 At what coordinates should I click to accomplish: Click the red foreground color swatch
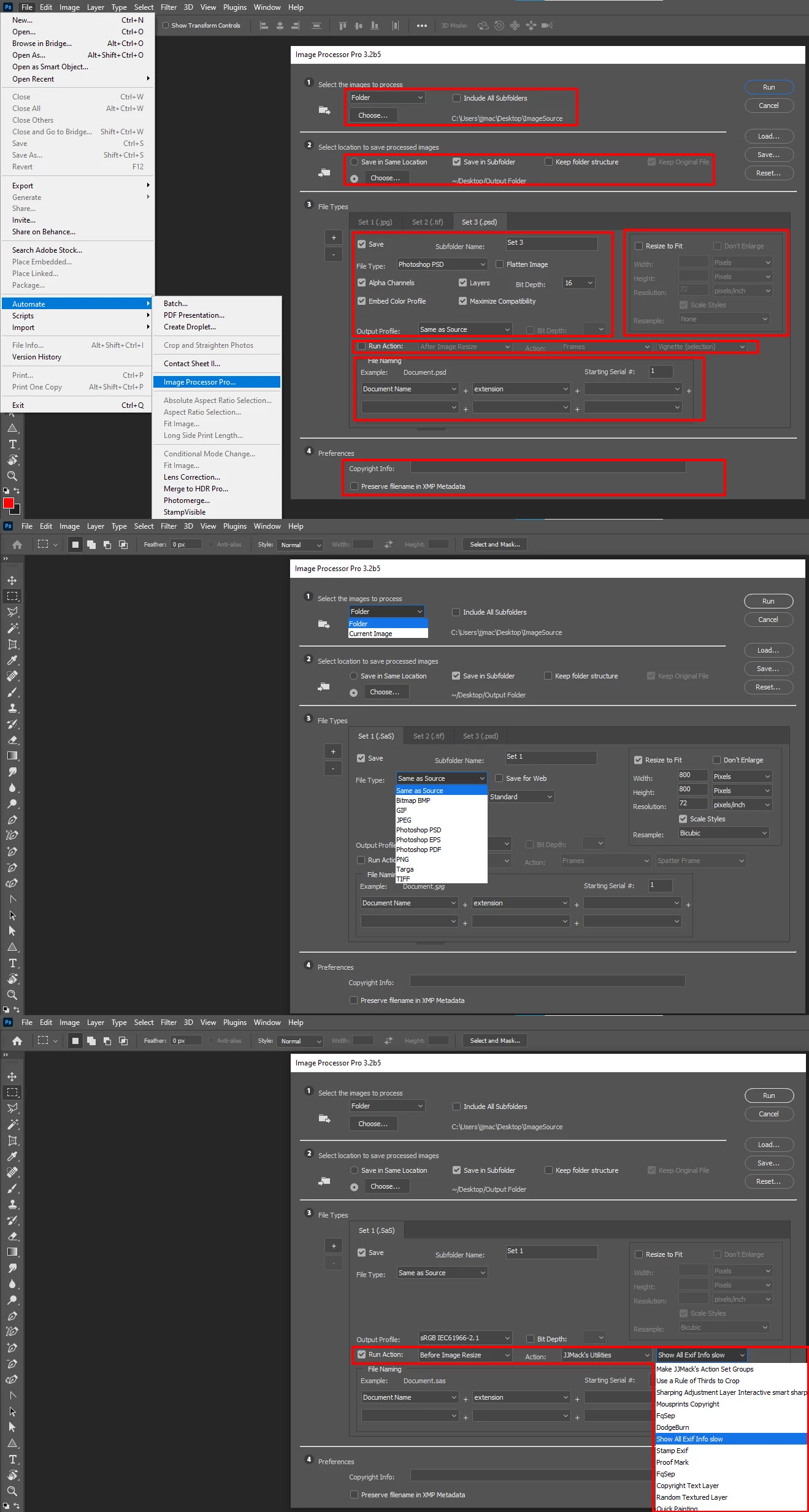tap(9, 504)
